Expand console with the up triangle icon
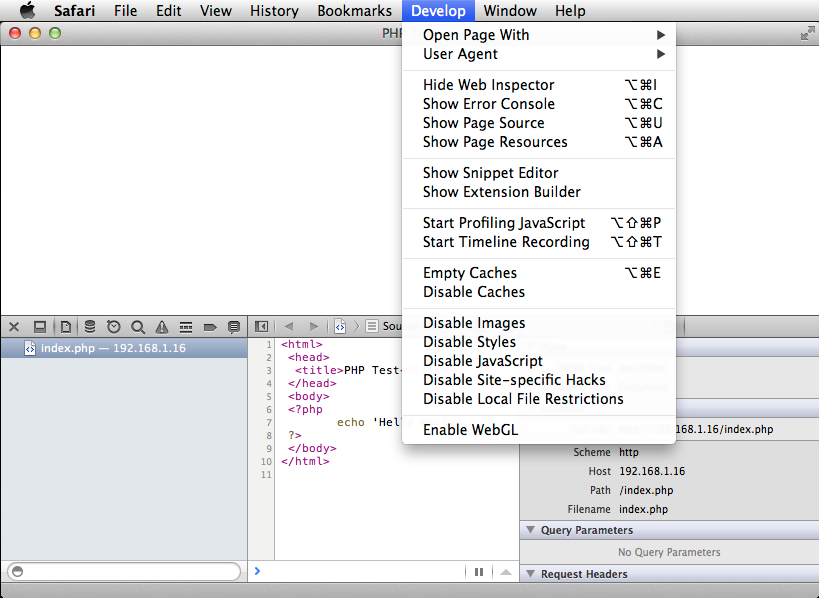Screen dimensions: 819x598 pyautogui.click(x=506, y=572)
